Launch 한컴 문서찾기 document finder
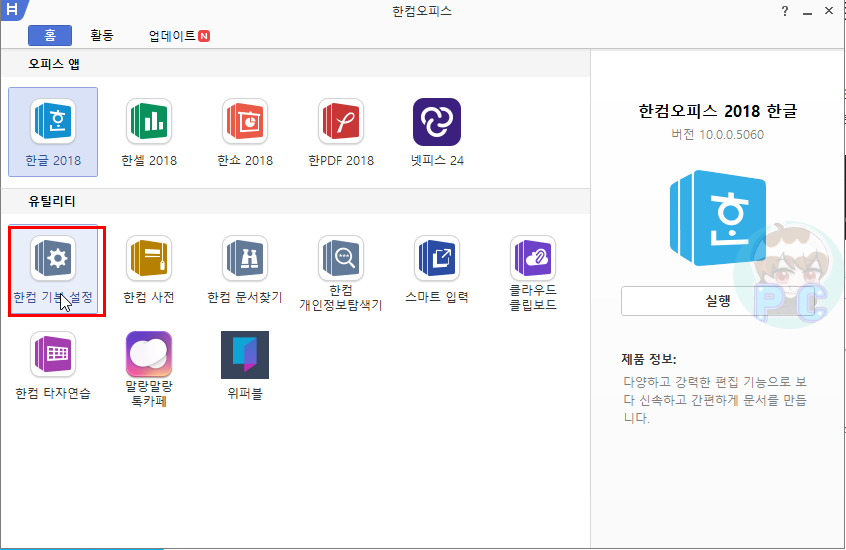 (x=245, y=269)
